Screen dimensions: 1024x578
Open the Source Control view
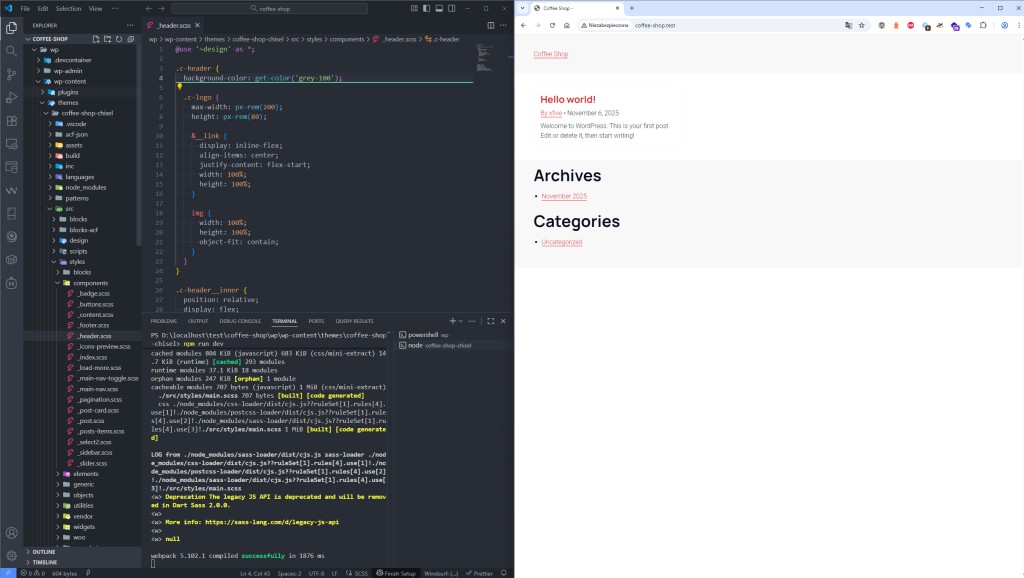tap(12, 74)
